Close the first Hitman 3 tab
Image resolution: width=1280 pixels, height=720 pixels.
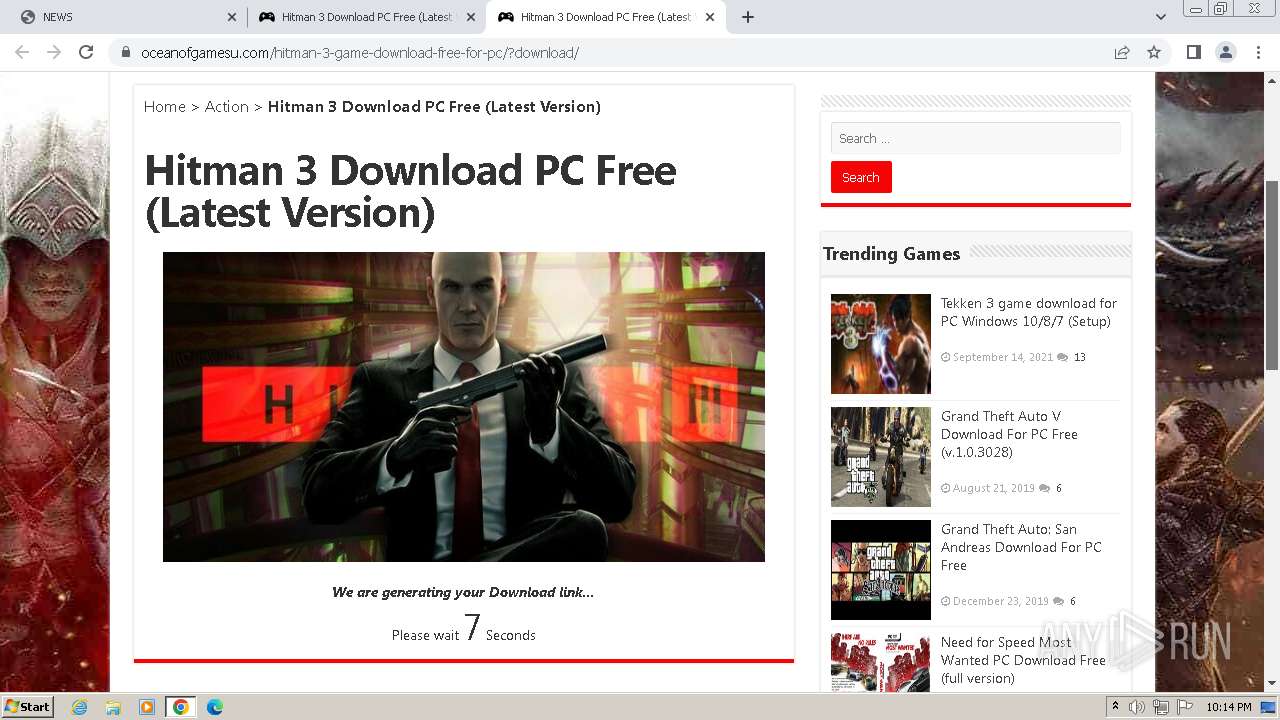471,17
